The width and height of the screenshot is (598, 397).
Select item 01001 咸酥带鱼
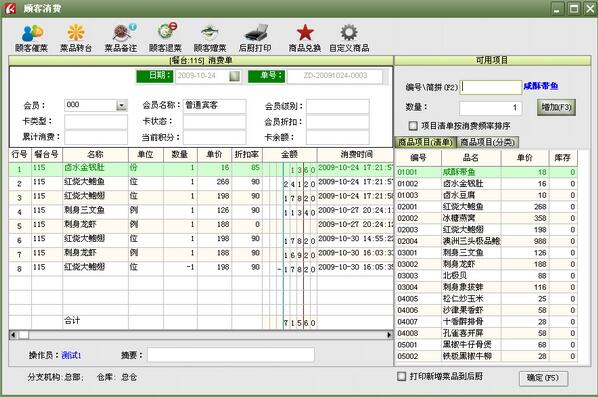tap(486, 172)
